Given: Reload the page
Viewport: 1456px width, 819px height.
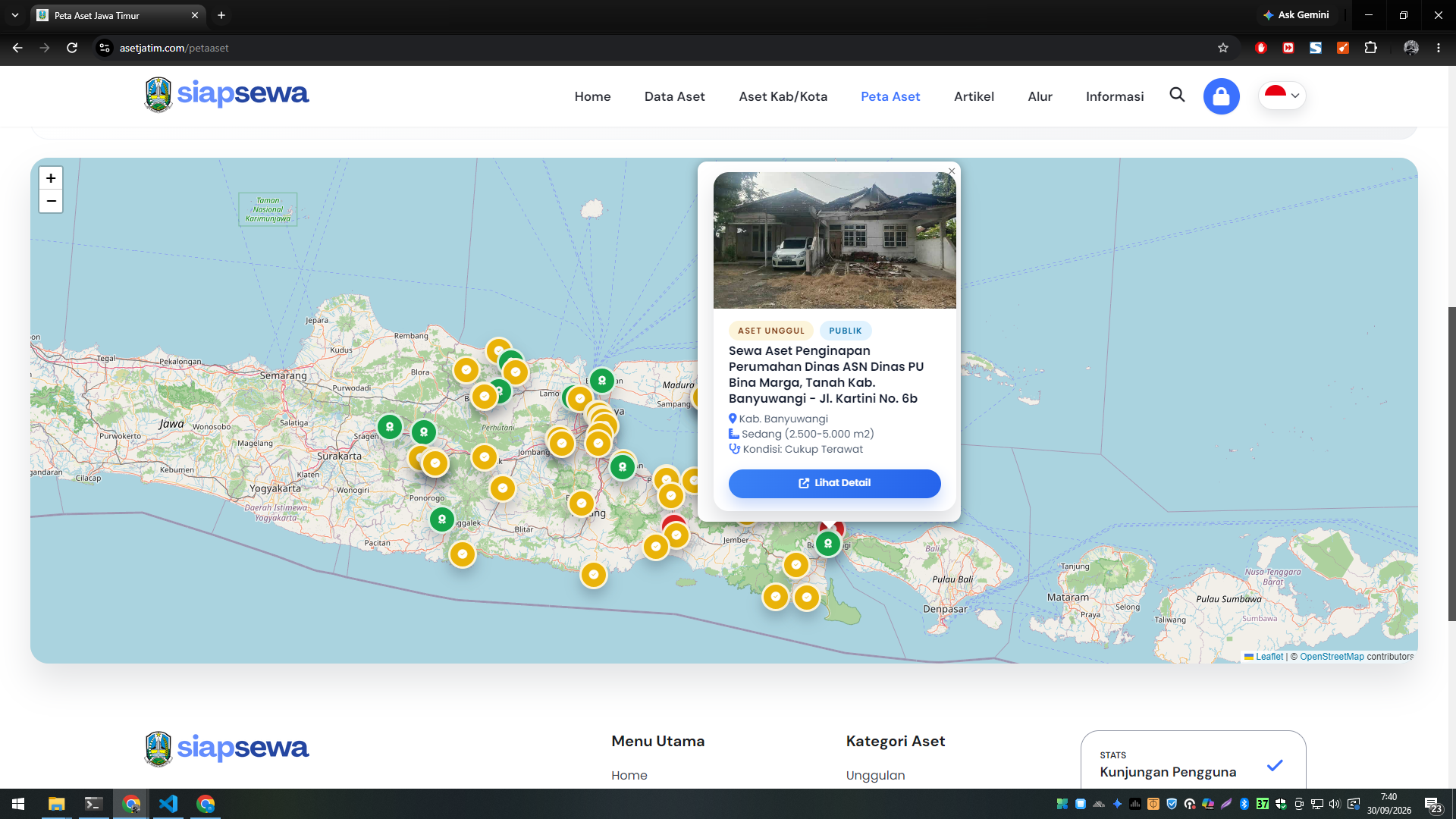Looking at the screenshot, I should pos(72,48).
